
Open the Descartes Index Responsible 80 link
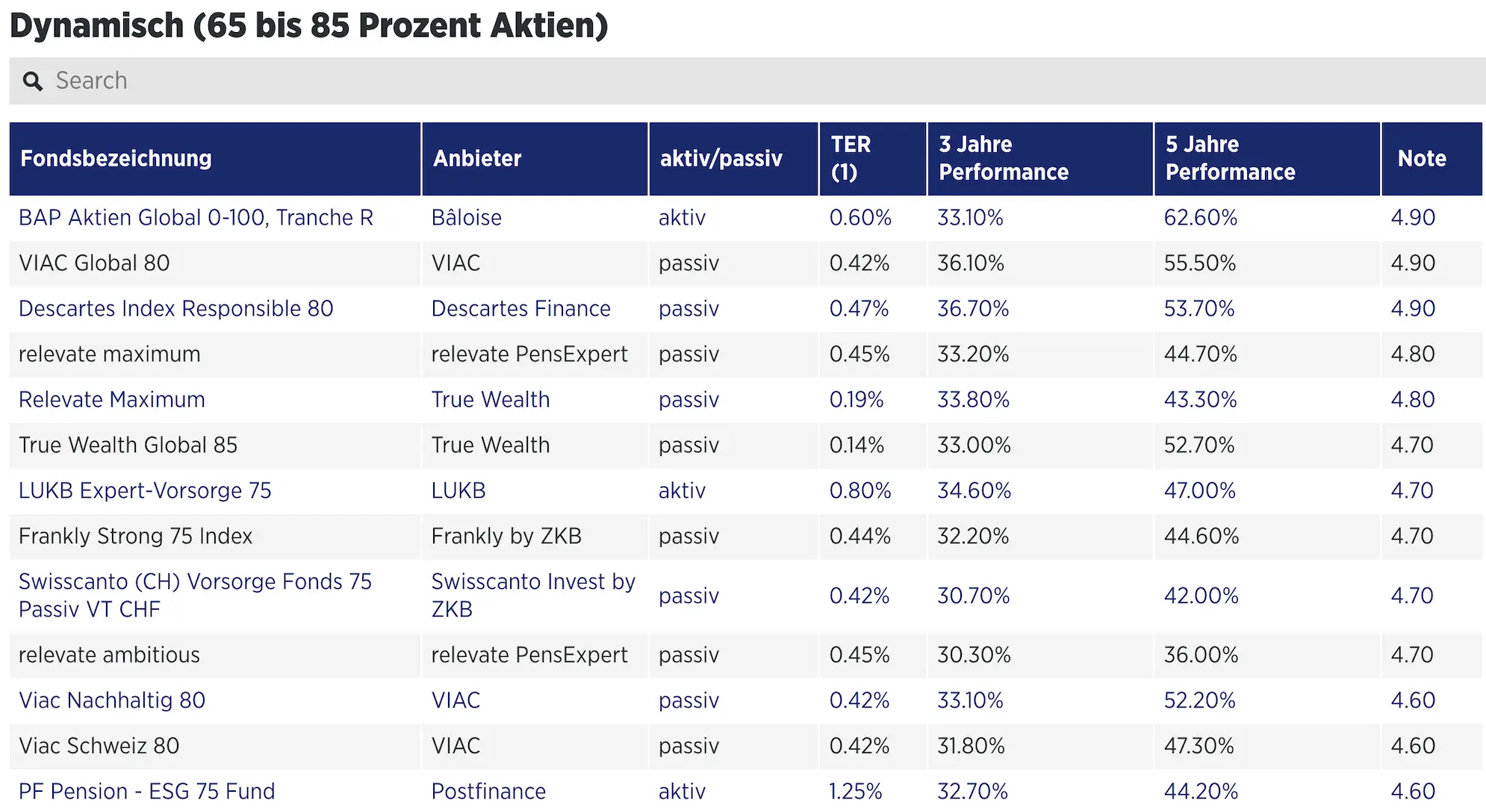click(x=175, y=308)
